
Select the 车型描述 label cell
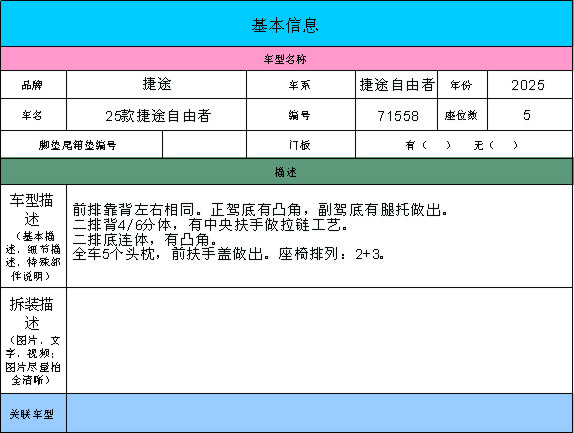tap(33, 236)
